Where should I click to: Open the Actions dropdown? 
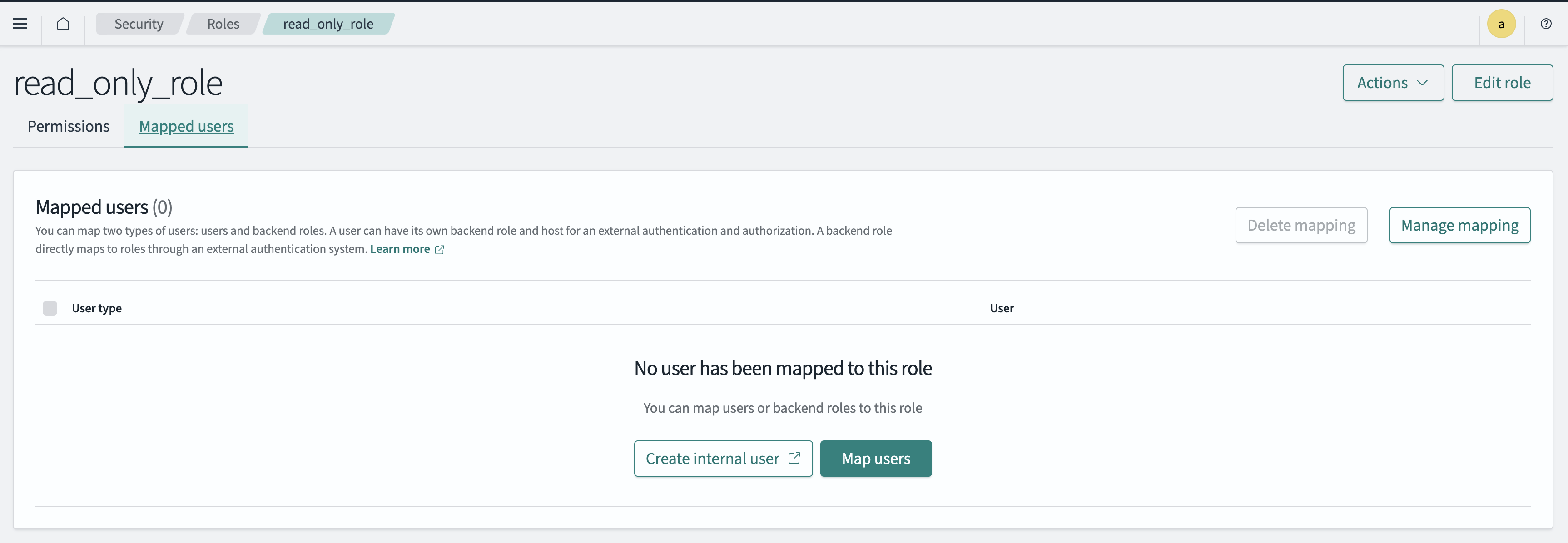click(x=1393, y=82)
